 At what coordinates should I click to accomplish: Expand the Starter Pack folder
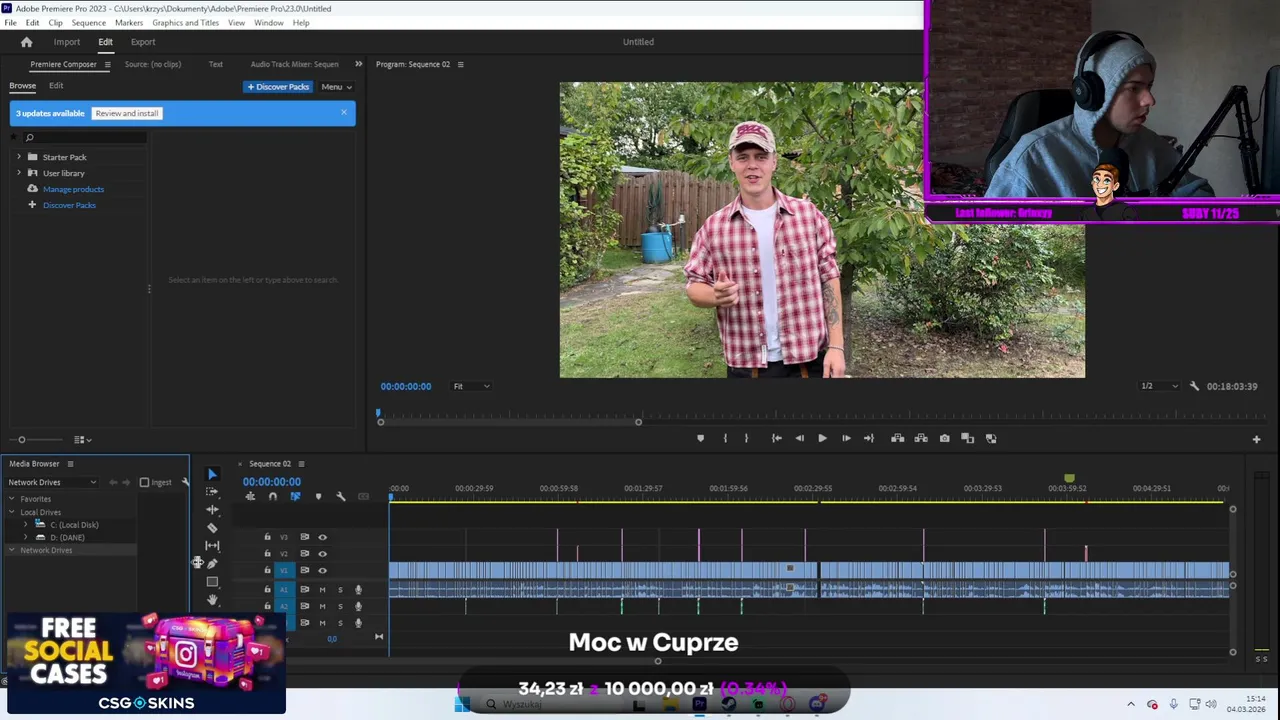(x=18, y=157)
